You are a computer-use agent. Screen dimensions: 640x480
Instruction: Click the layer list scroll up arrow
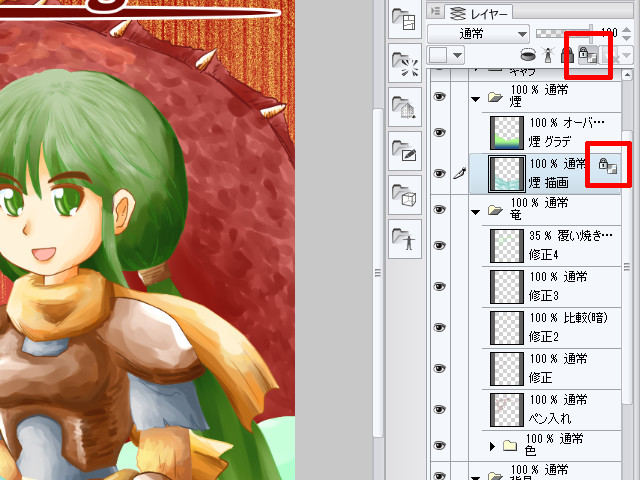(627, 75)
